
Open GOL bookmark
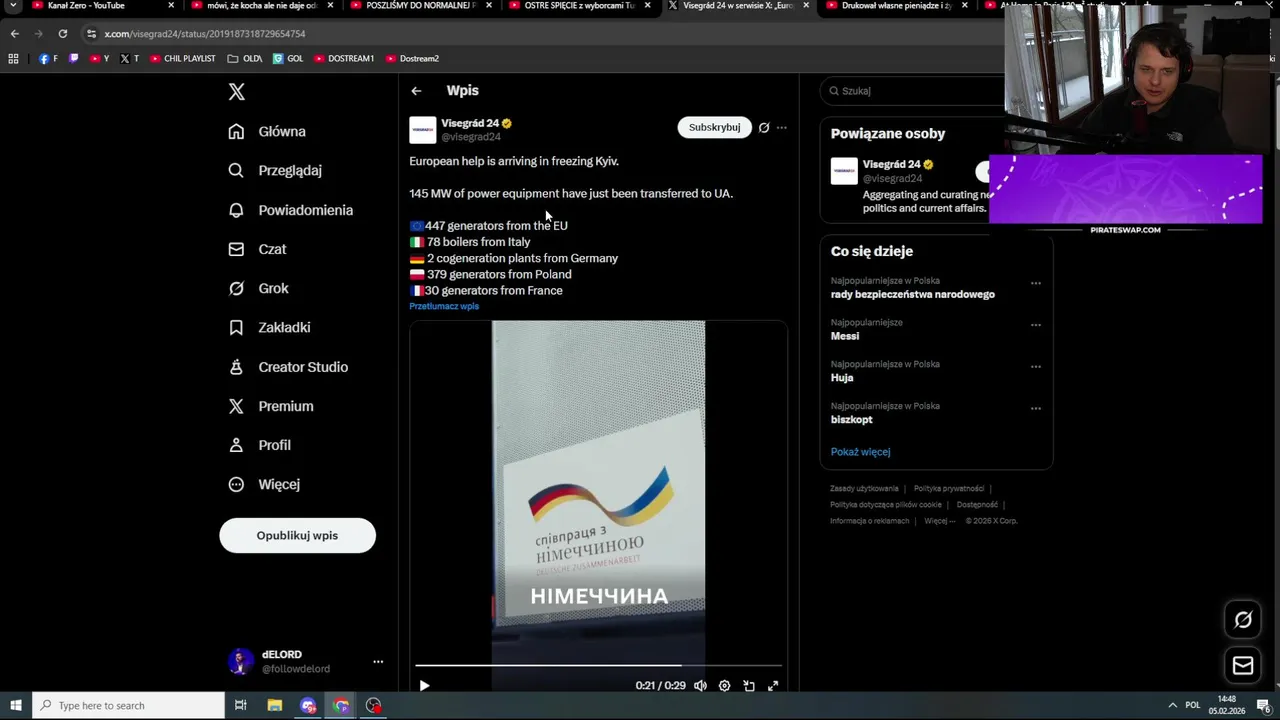click(x=288, y=59)
